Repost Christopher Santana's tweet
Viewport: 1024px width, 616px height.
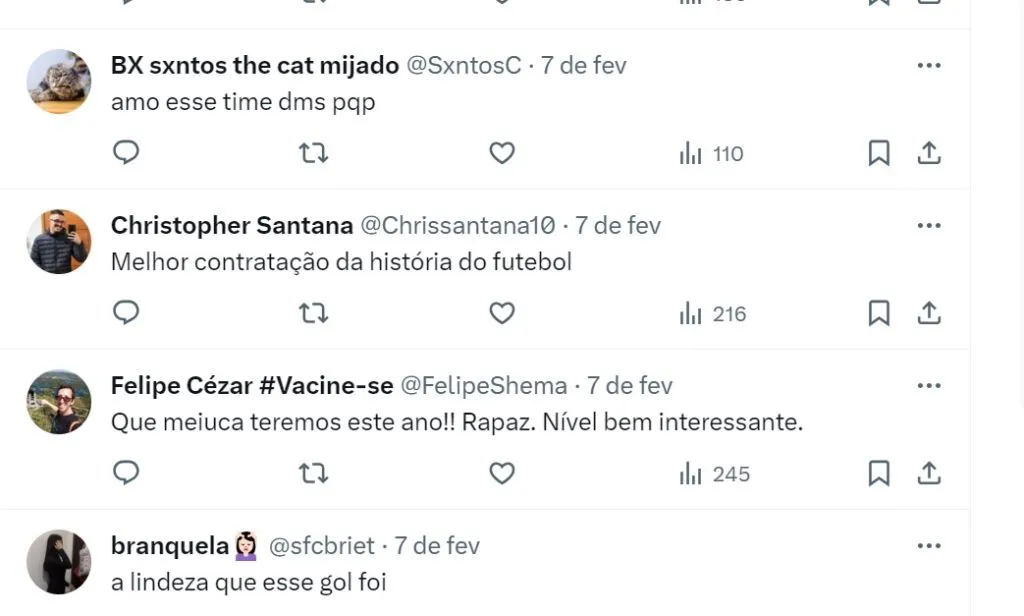click(x=314, y=313)
